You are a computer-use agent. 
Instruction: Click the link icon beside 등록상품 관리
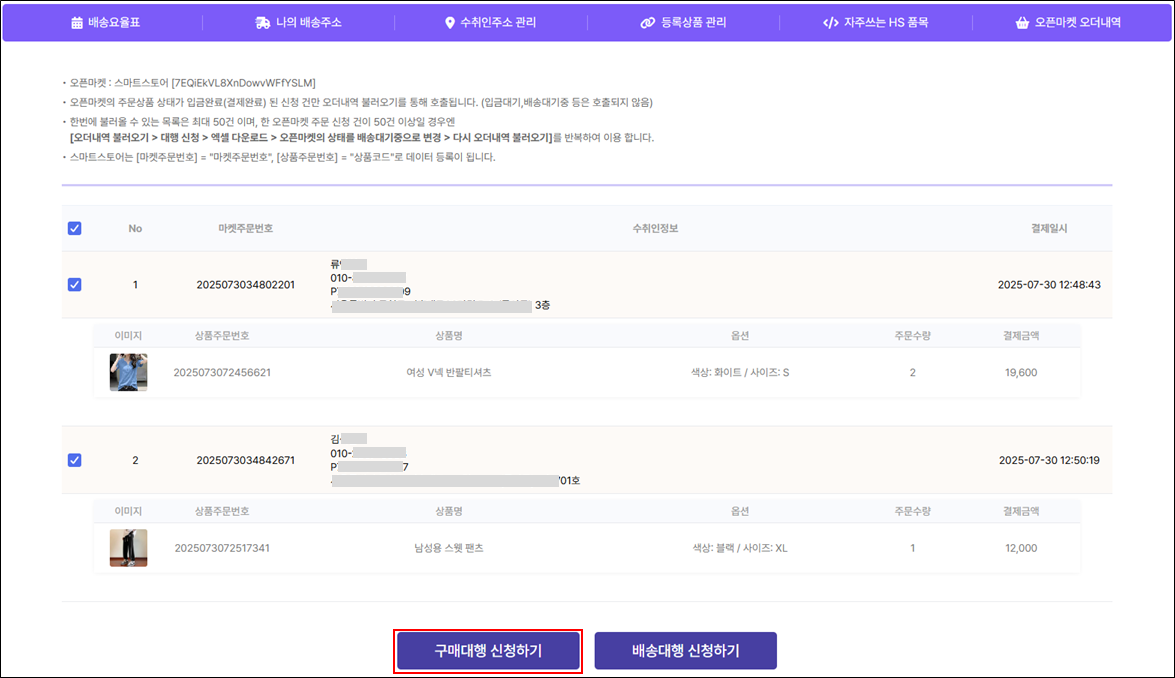coord(647,22)
